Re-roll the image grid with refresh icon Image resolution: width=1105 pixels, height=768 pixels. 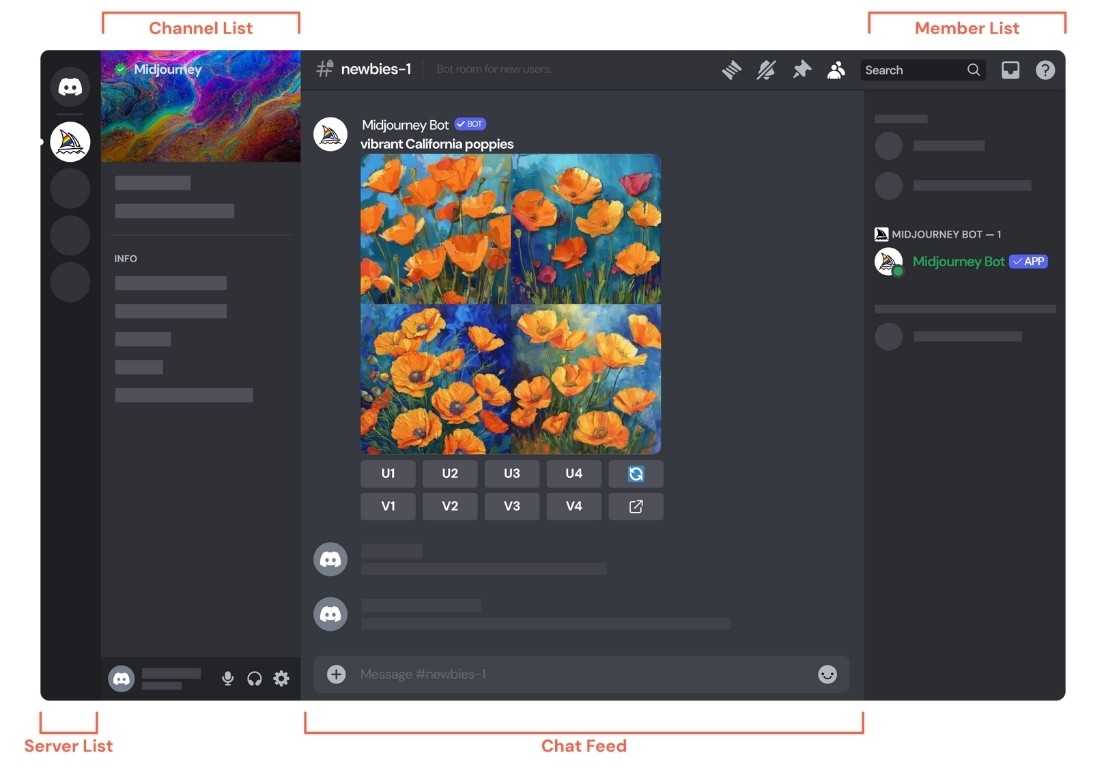coord(636,473)
